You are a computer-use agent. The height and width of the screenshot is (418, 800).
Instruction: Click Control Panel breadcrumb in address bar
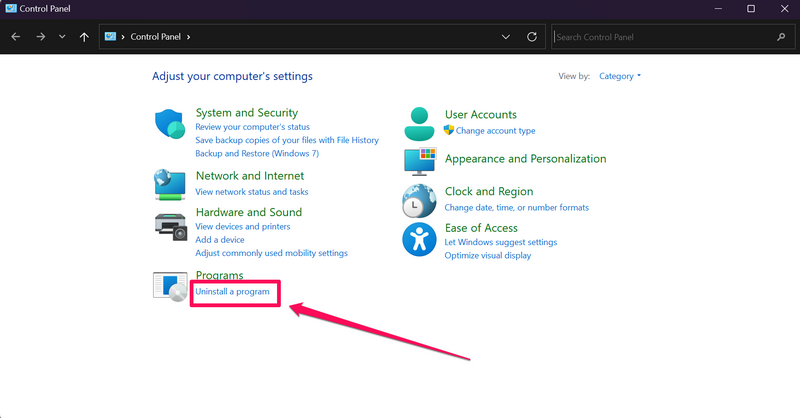pyautogui.click(x=157, y=37)
